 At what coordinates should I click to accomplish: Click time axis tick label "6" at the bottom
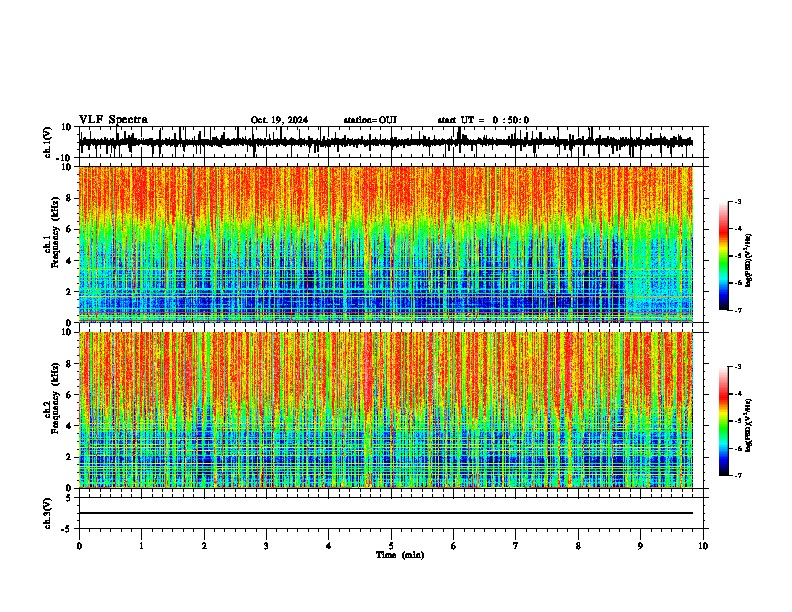454,546
